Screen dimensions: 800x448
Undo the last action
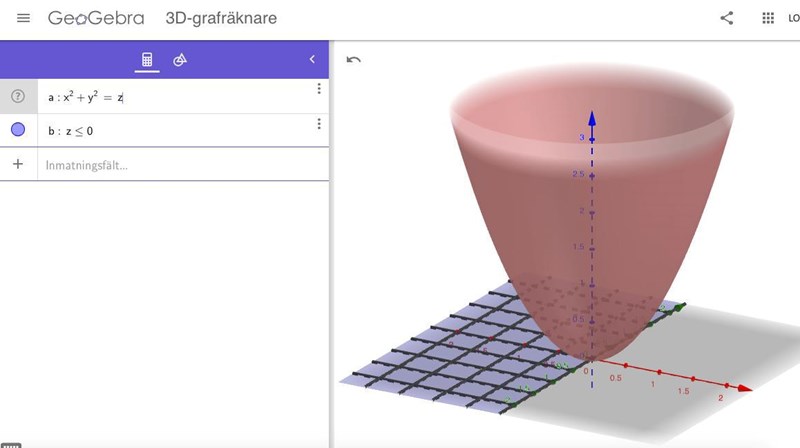(x=353, y=59)
